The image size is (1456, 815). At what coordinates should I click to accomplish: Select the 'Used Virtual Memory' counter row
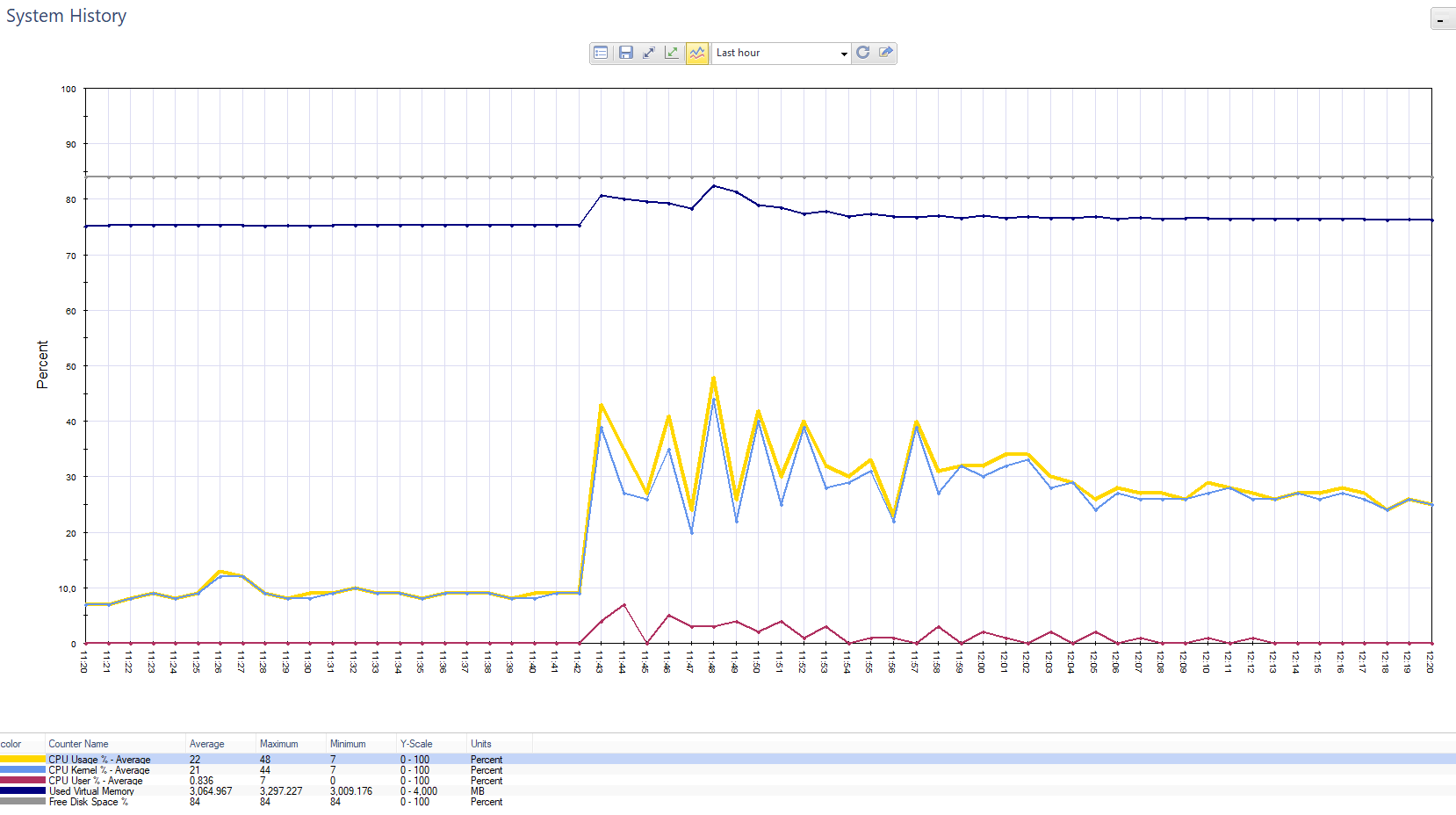tap(728, 790)
